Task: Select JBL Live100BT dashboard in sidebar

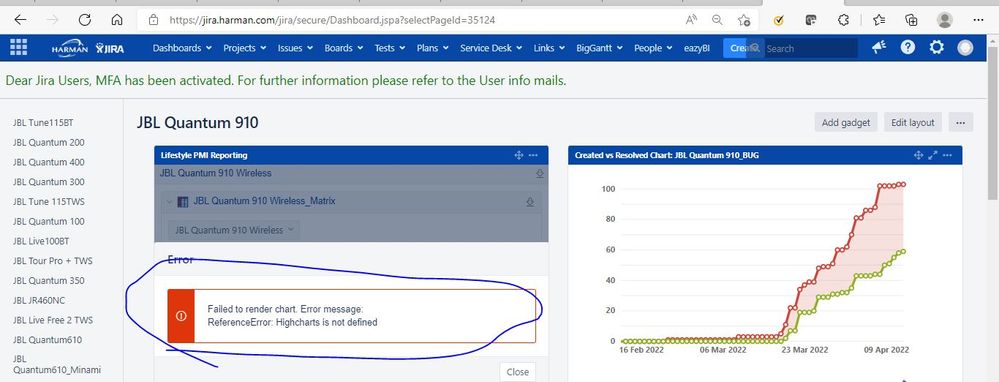Action: (x=40, y=241)
